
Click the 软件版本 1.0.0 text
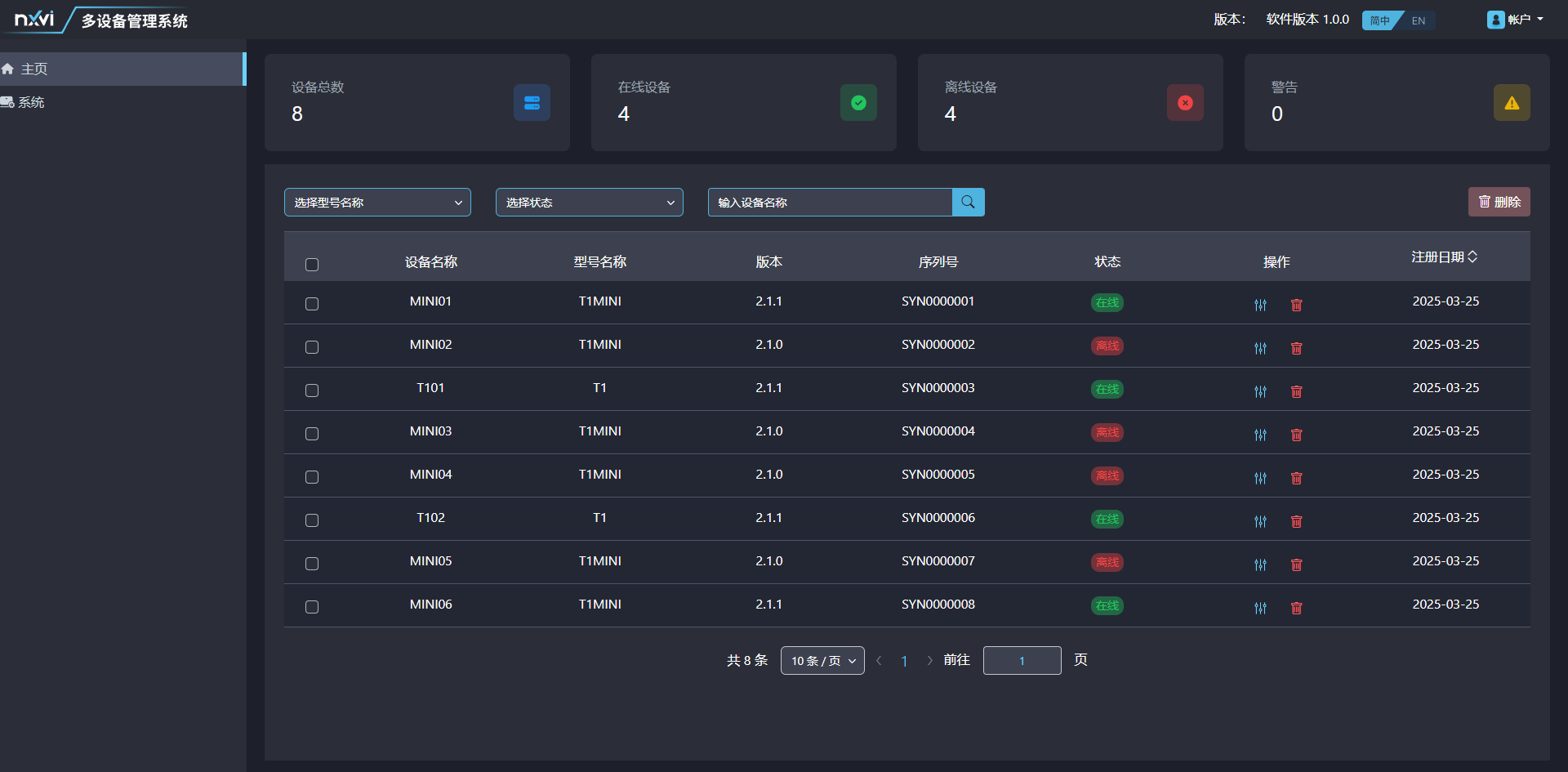pyautogui.click(x=1307, y=20)
